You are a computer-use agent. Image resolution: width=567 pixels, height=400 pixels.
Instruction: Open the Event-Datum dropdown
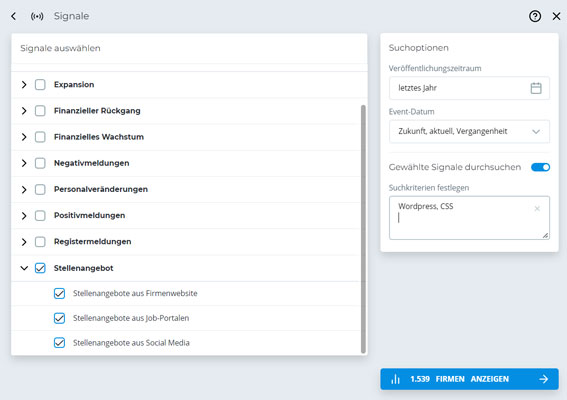click(x=469, y=131)
